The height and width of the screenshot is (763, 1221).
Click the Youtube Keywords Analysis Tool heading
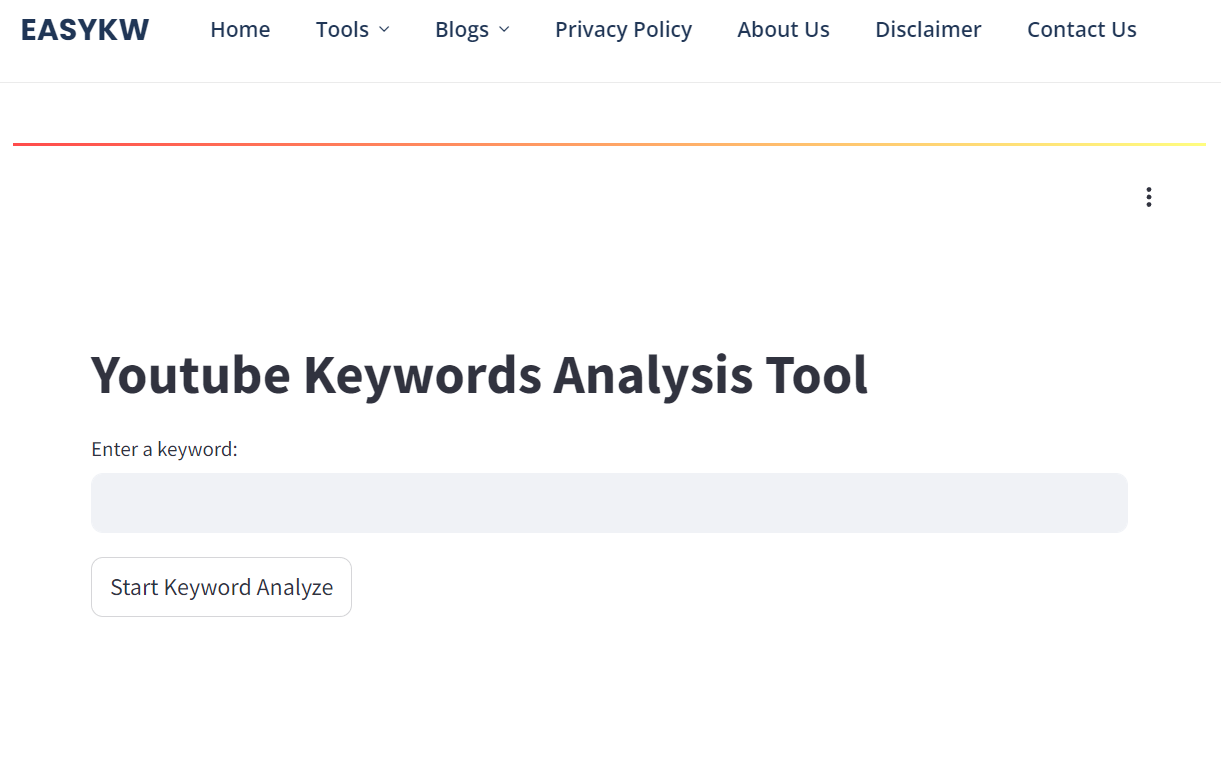pos(479,375)
